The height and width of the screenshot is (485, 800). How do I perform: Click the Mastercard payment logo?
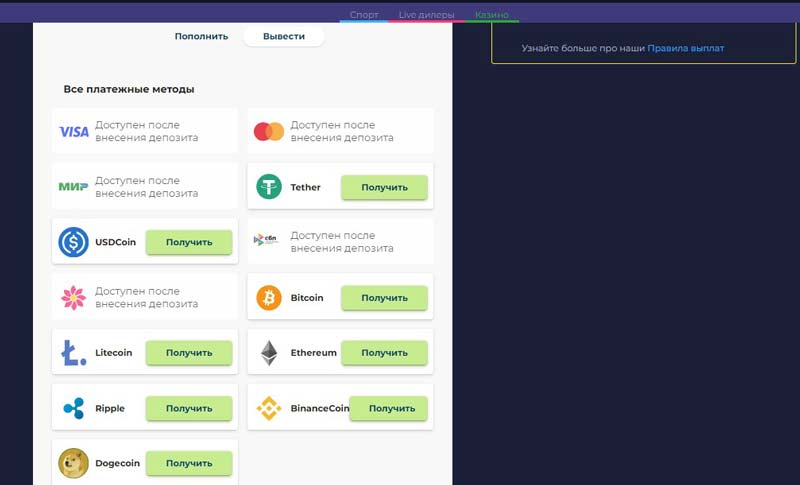[x=269, y=132]
